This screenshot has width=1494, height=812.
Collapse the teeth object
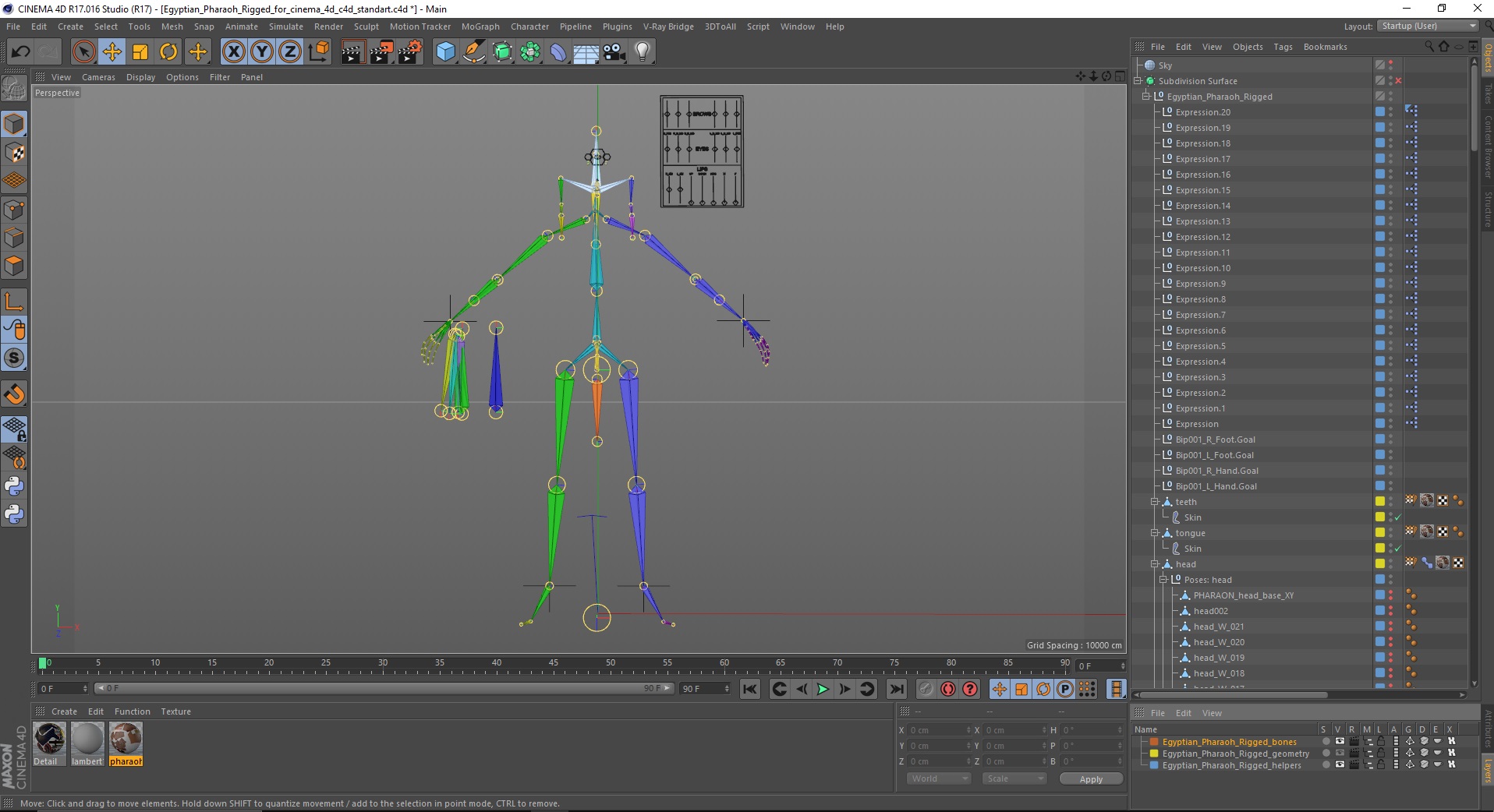1155,502
